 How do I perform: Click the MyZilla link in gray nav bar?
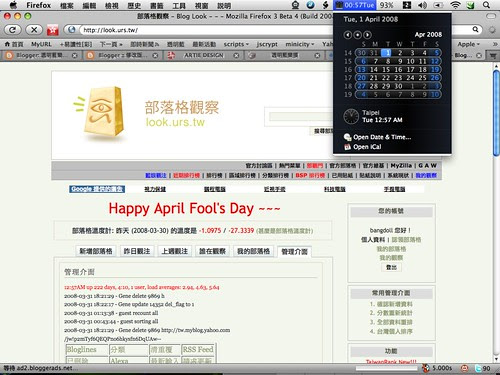[401, 165]
